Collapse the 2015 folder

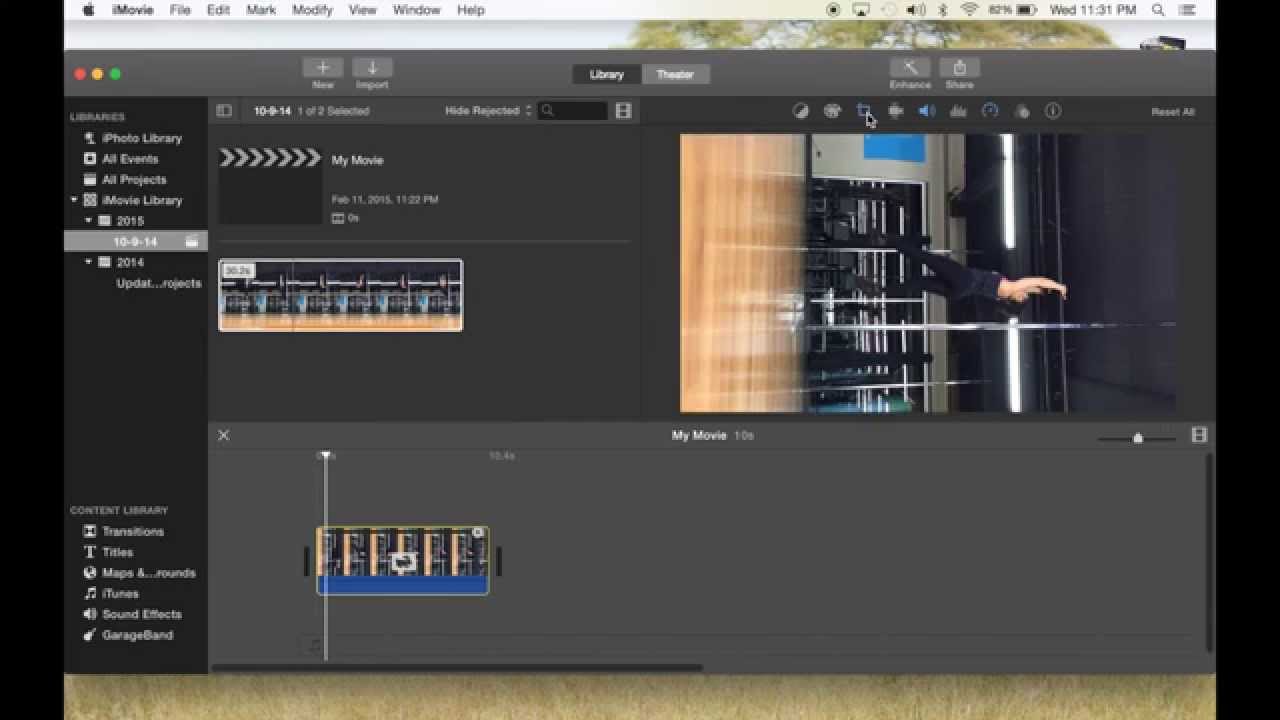[x=88, y=221]
